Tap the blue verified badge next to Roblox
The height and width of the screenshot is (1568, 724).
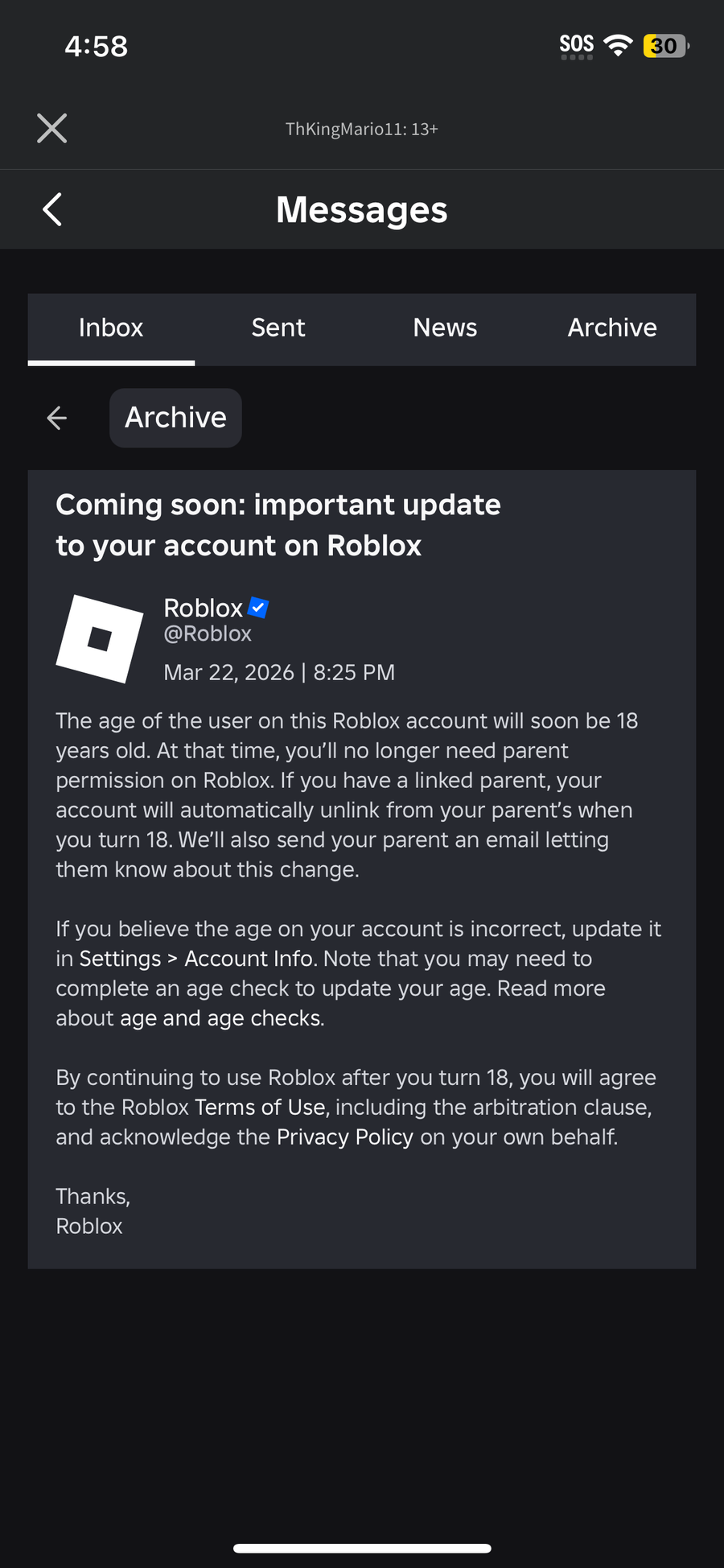click(258, 608)
